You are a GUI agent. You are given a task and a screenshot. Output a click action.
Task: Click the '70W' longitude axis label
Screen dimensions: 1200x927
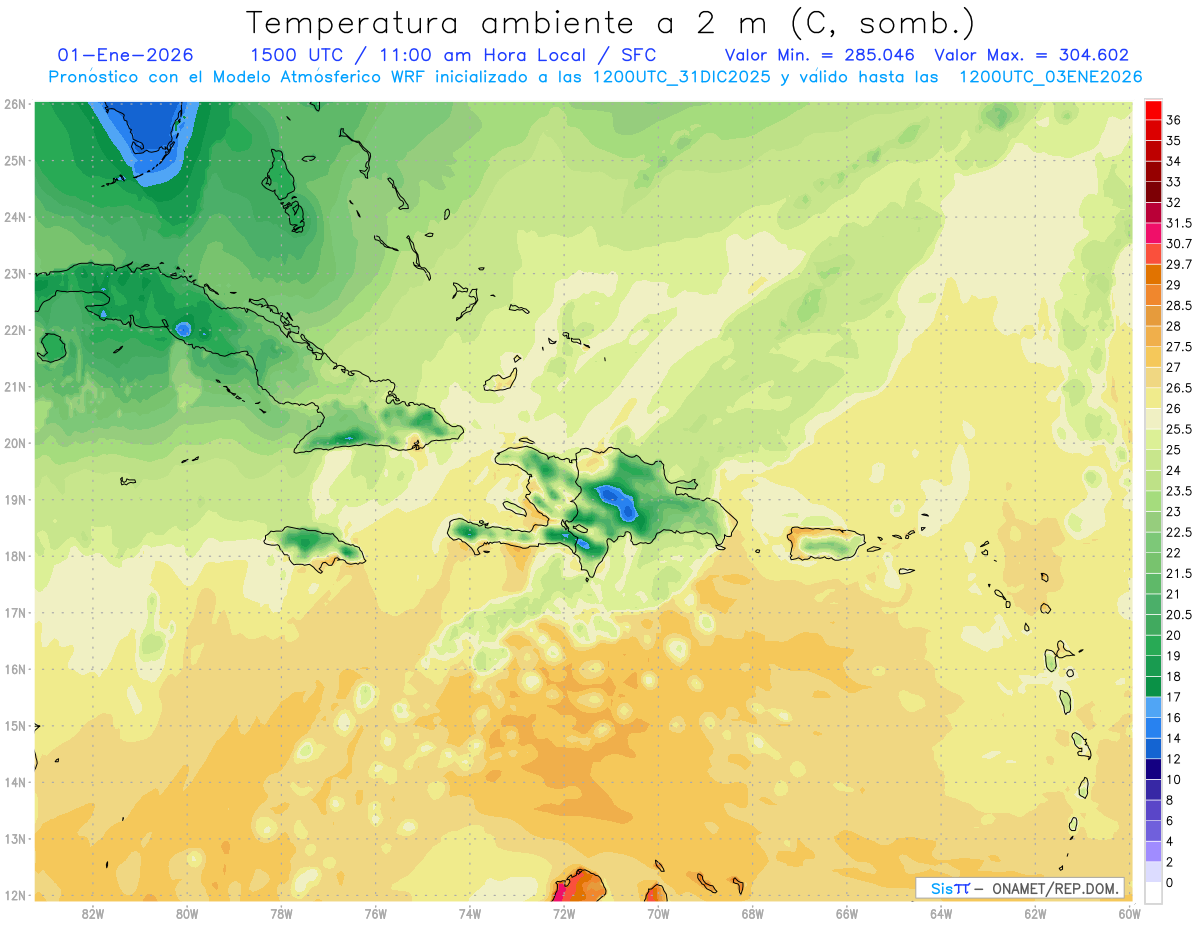tap(658, 914)
